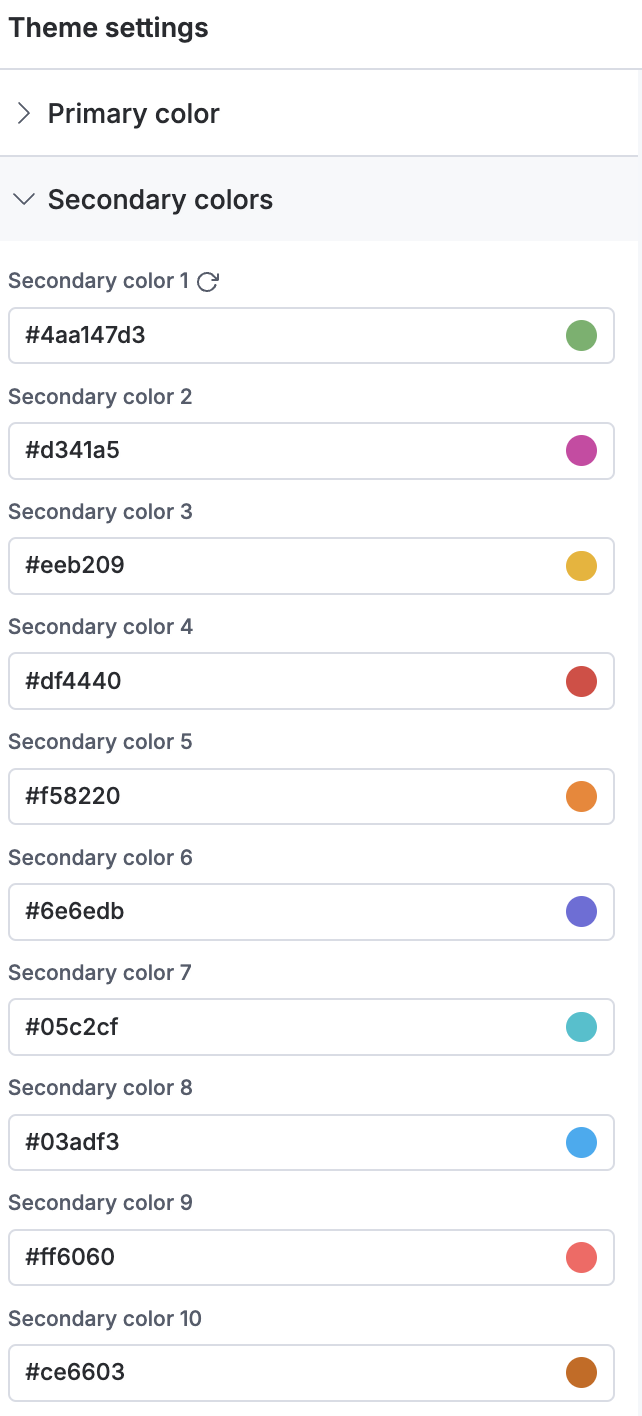Open brown swatch for Secondary color 10
The width and height of the screenshot is (642, 1416).
point(581,1372)
